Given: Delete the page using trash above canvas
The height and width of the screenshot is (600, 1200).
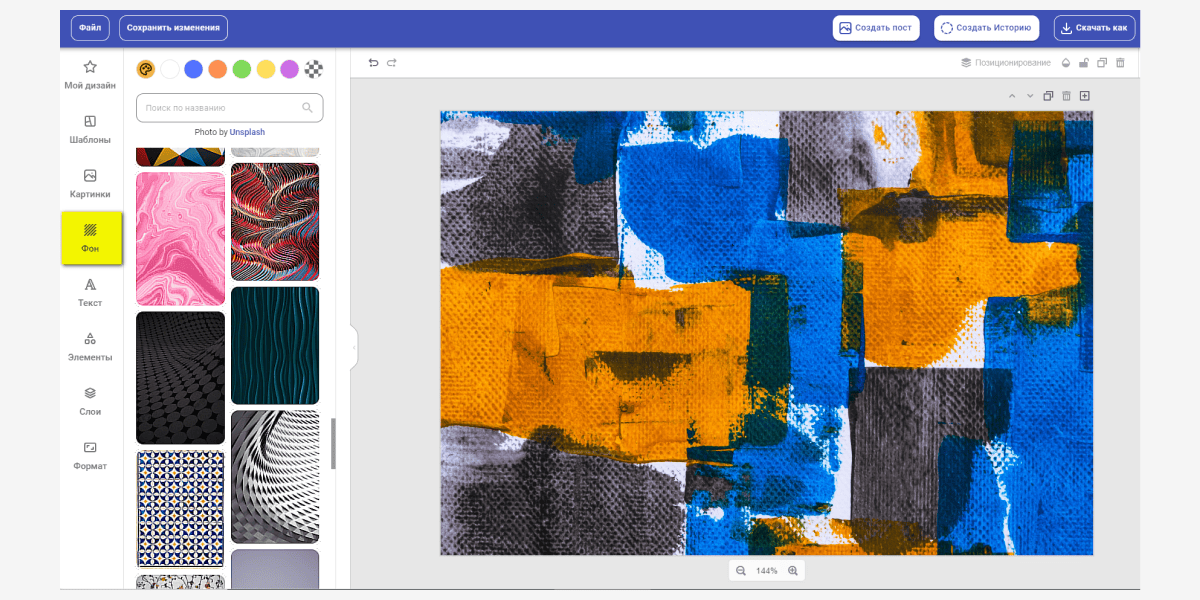Looking at the screenshot, I should point(1066,96).
